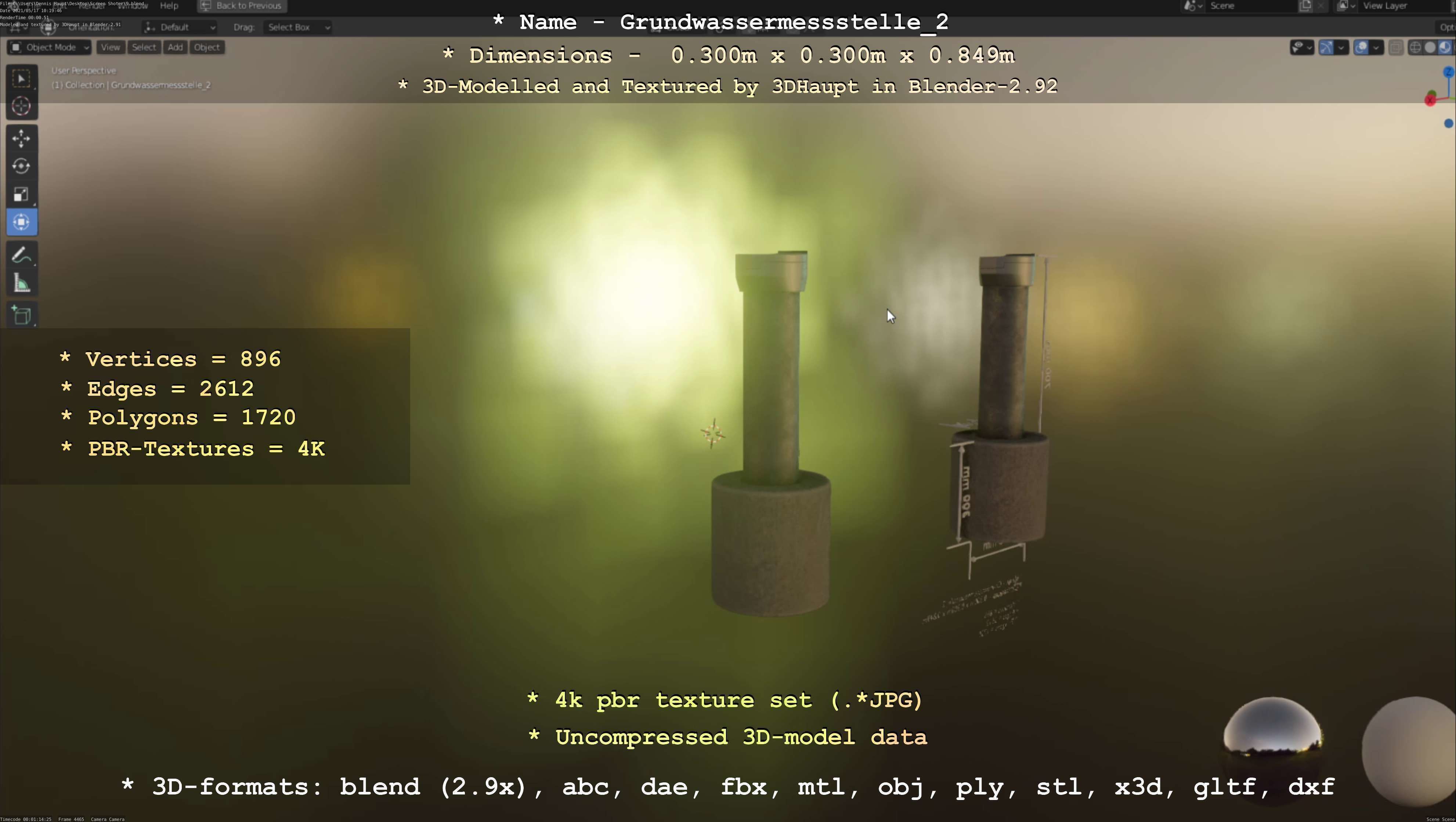Open the Drag Select Box dropdown
1456x822 pixels.
point(297,27)
